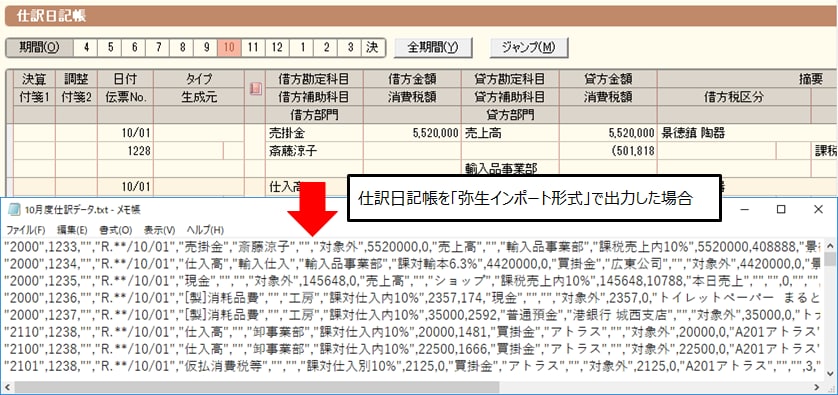838x395 pixels.
Task: Click the 期間(O) button
Action: pos(40,47)
